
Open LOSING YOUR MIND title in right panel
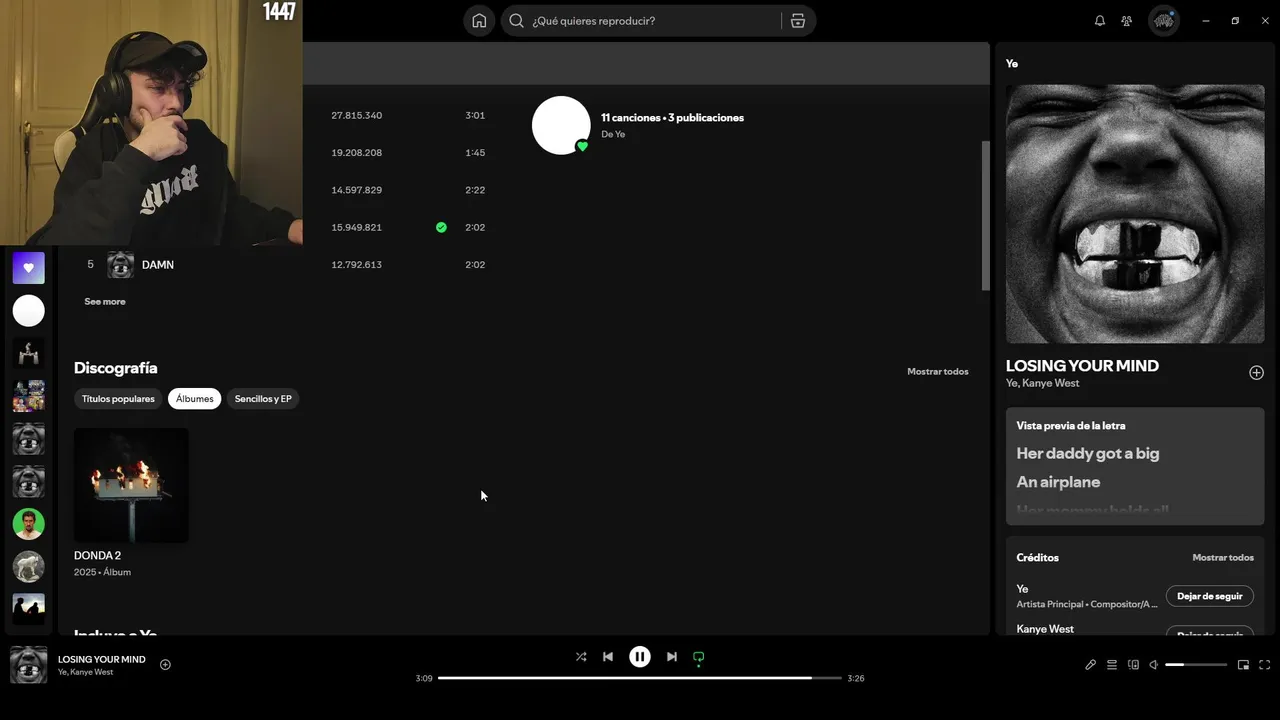pyautogui.click(x=1082, y=366)
